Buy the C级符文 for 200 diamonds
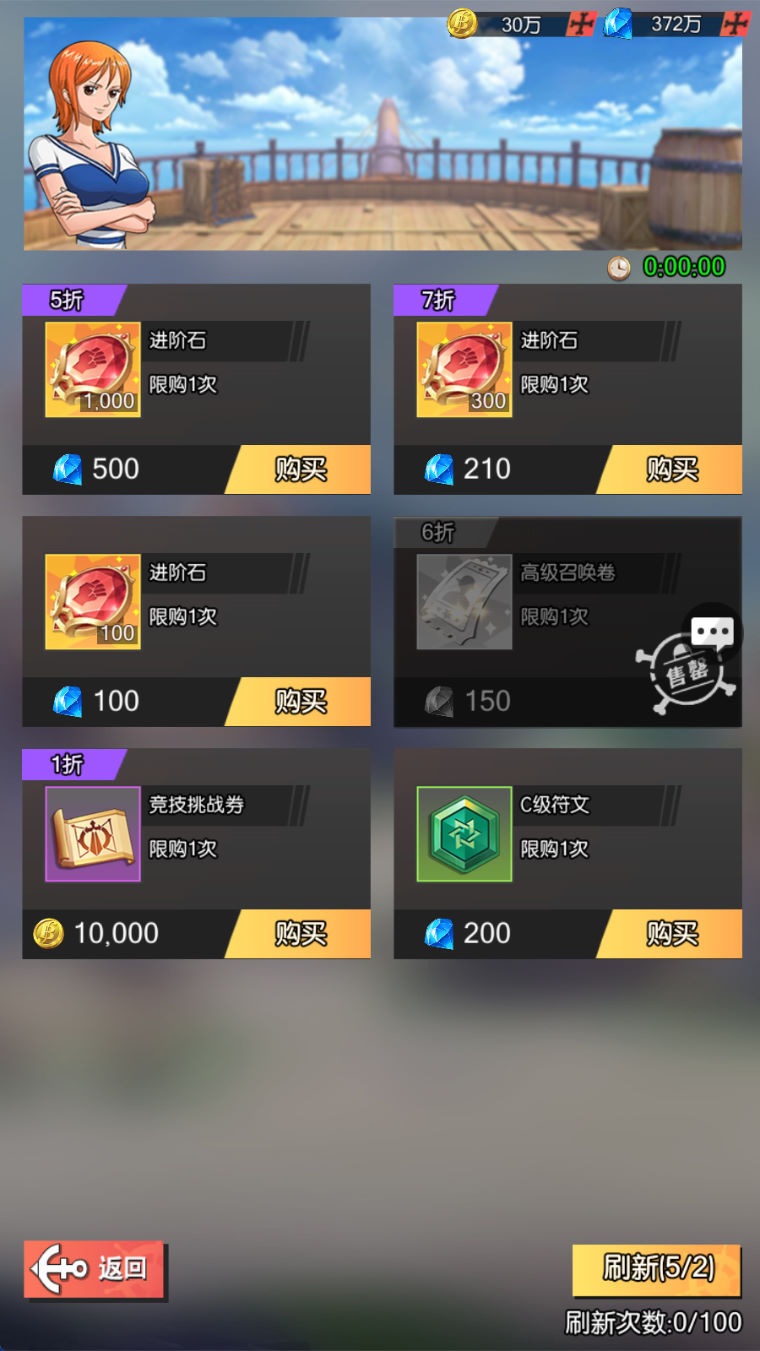Viewport: 760px width, 1351px height. (x=670, y=933)
